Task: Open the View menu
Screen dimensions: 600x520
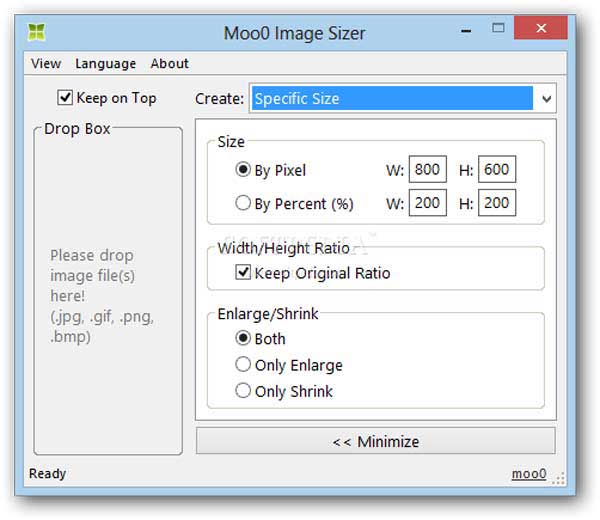Action: pyautogui.click(x=46, y=64)
